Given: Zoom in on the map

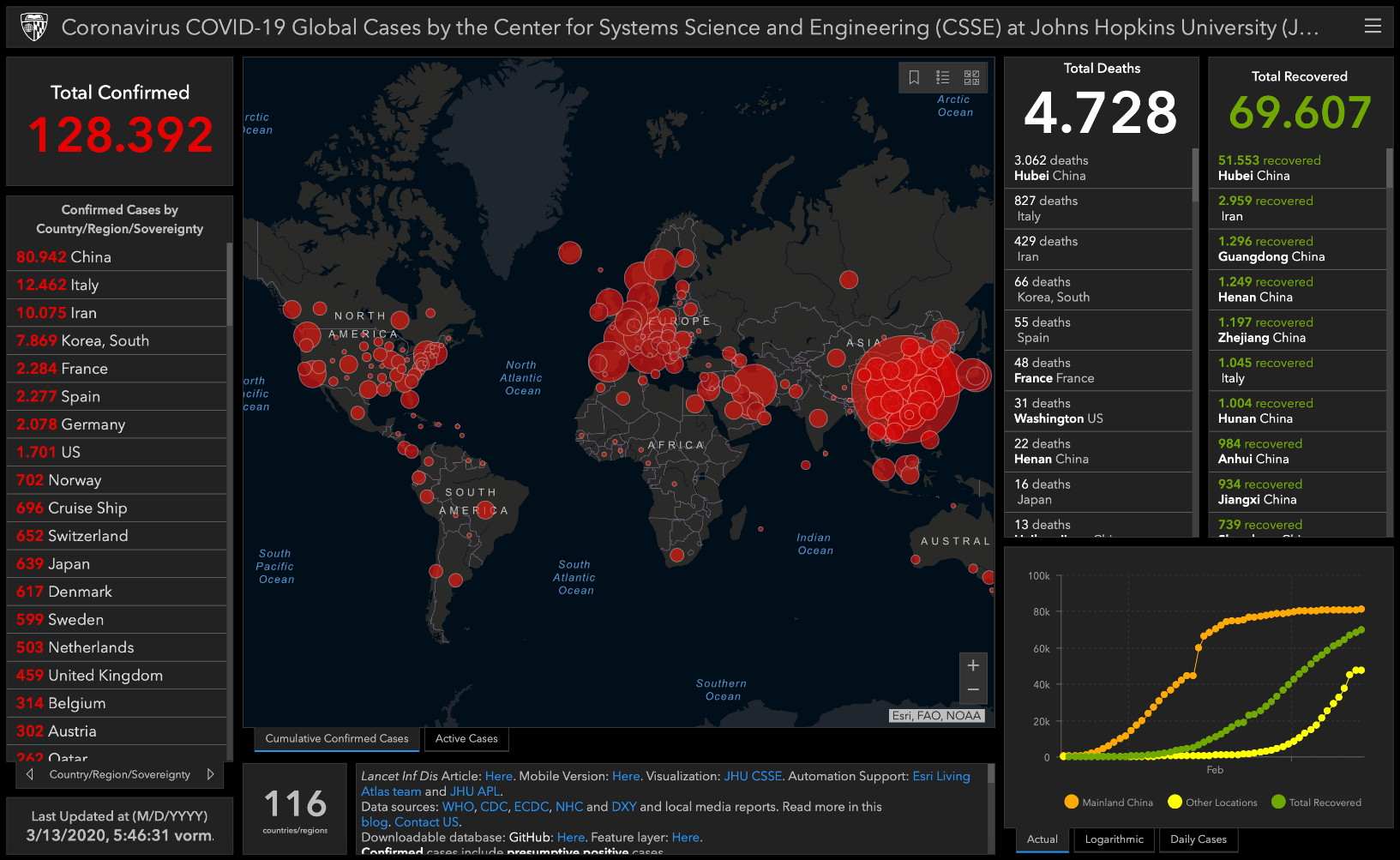Looking at the screenshot, I should pos(973,665).
